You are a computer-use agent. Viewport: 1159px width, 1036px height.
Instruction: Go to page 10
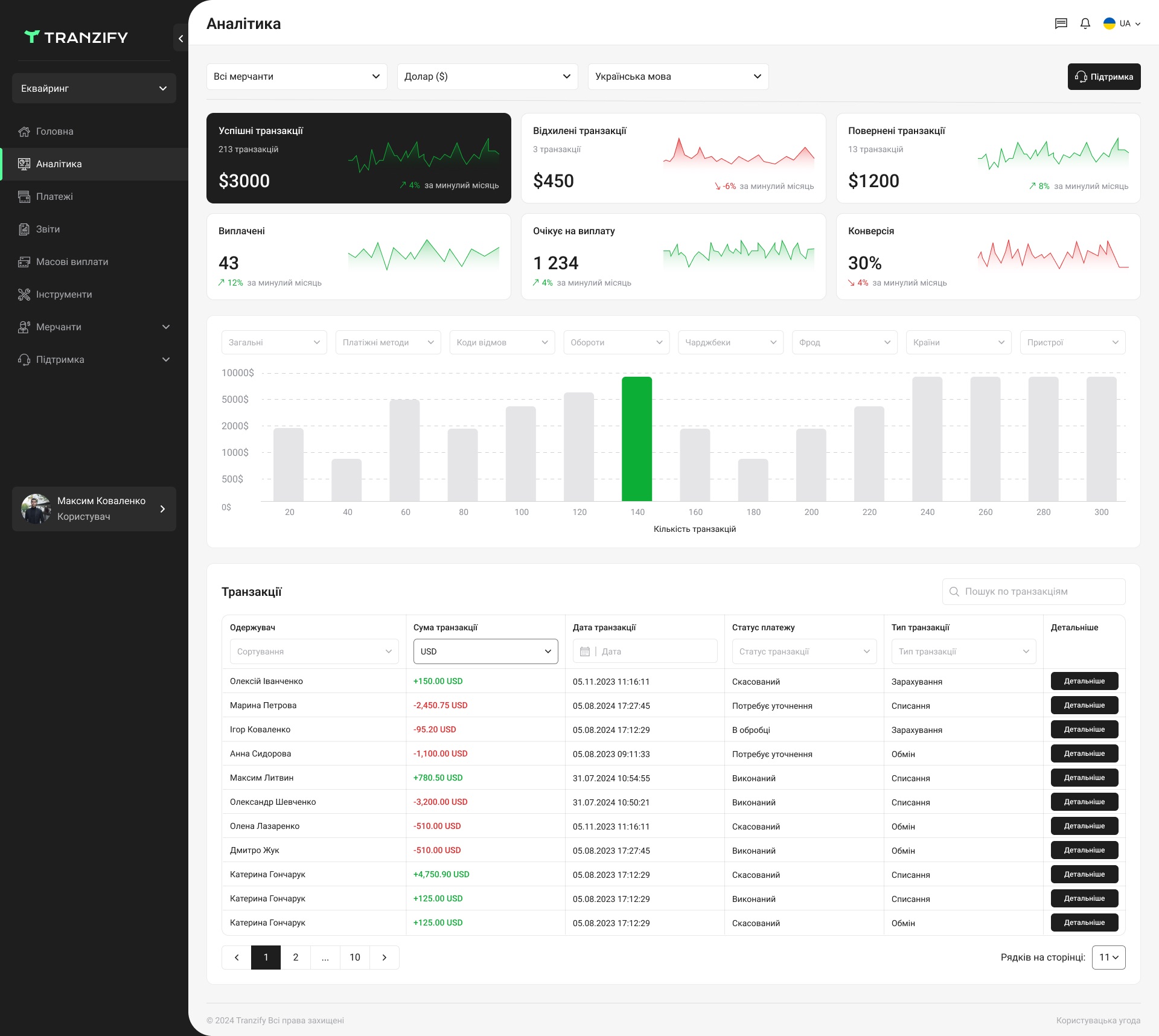pos(355,958)
